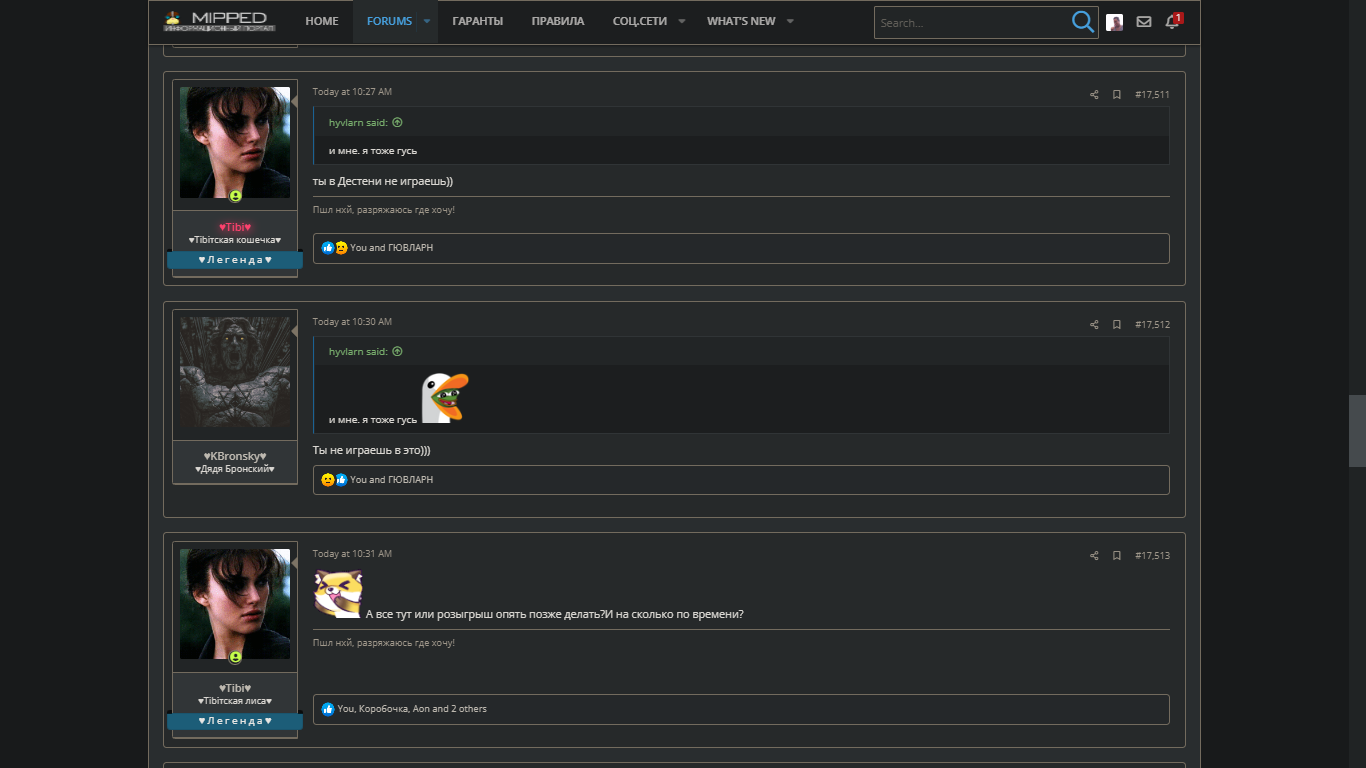Open permalink #17,512
This screenshot has height=768, width=1366.
coord(1152,325)
